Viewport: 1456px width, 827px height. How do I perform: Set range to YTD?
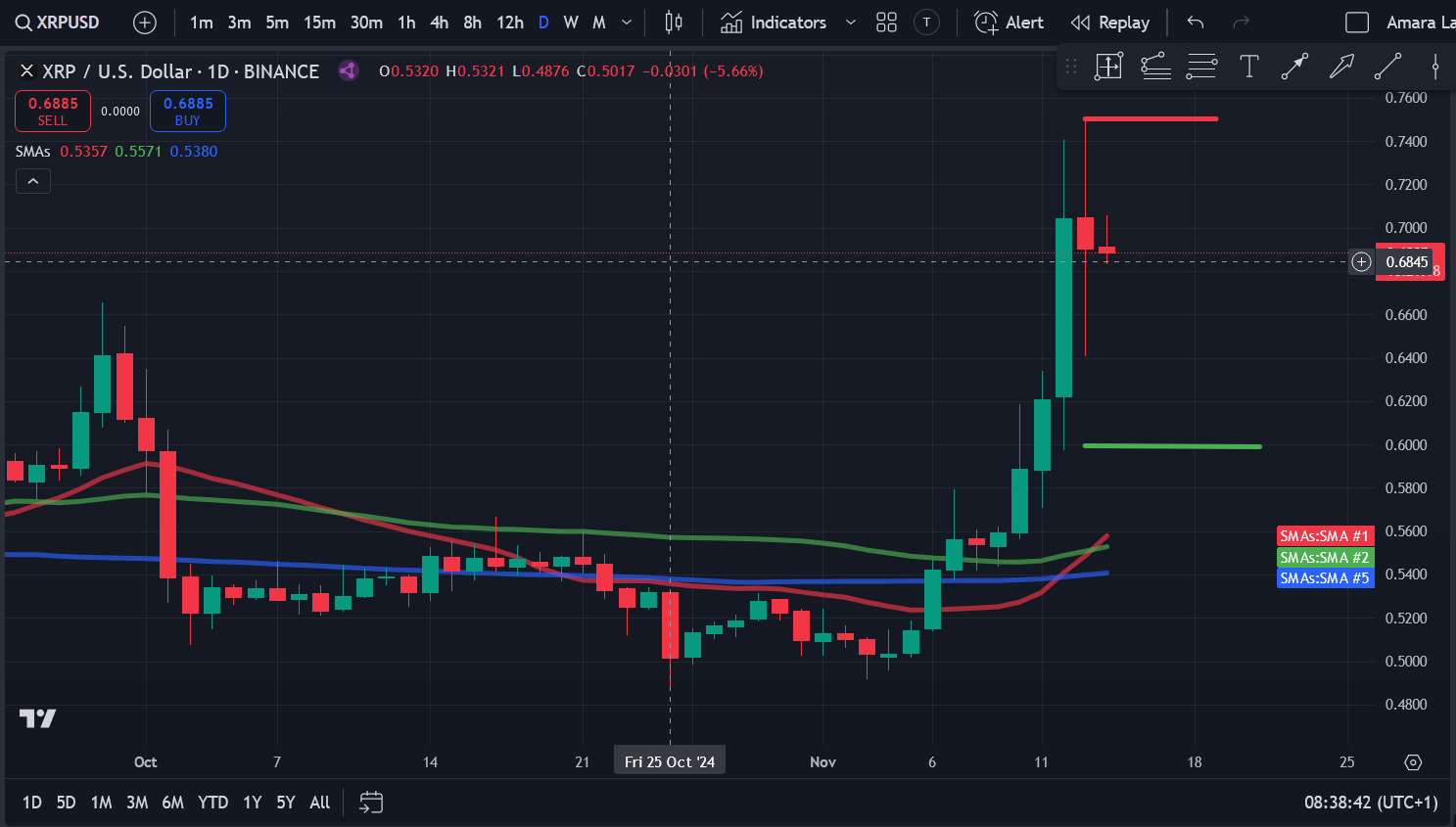tap(212, 803)
